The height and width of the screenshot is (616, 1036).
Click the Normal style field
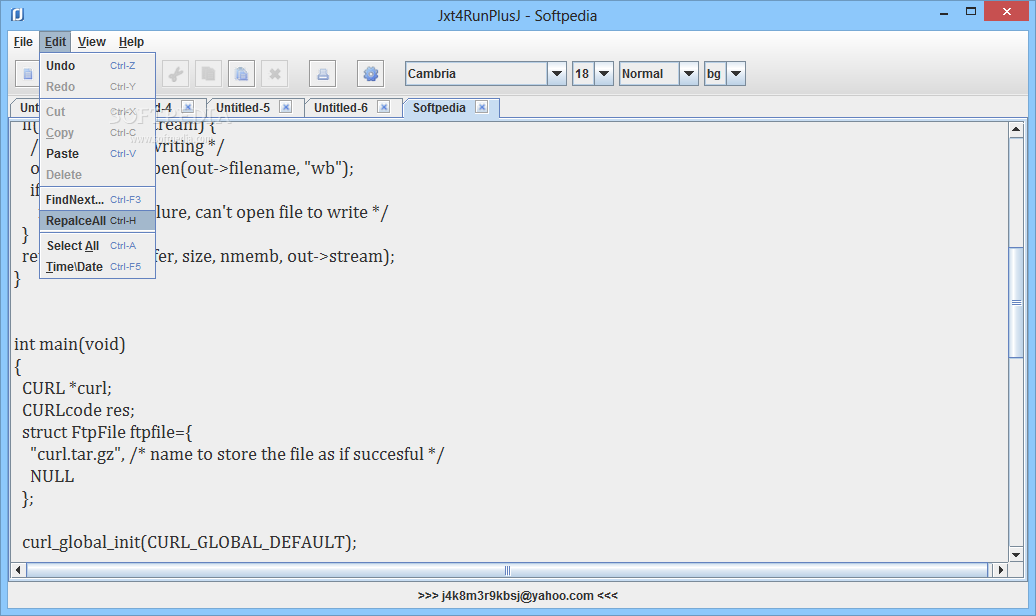pos(649,73)
